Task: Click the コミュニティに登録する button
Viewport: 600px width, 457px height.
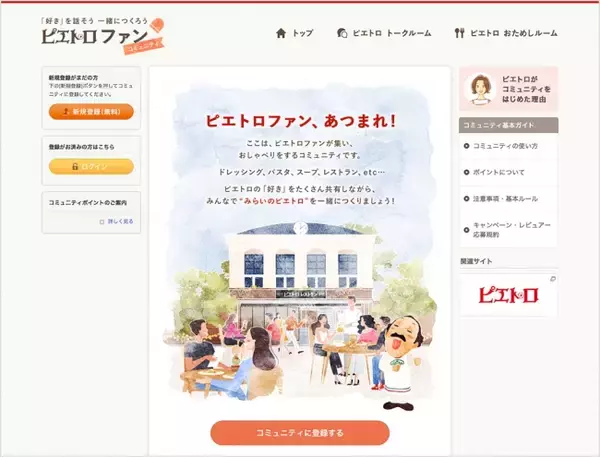Action: [300, 433]
